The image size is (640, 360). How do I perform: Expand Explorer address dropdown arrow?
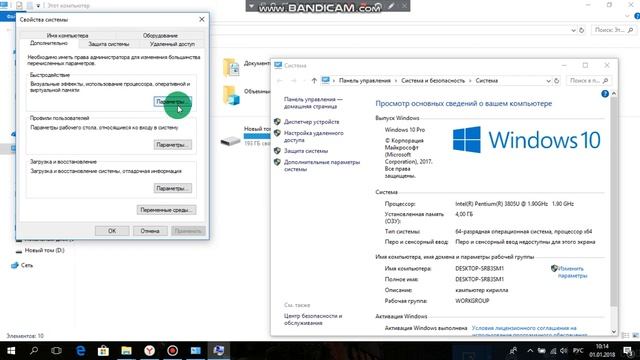point(573,30)
